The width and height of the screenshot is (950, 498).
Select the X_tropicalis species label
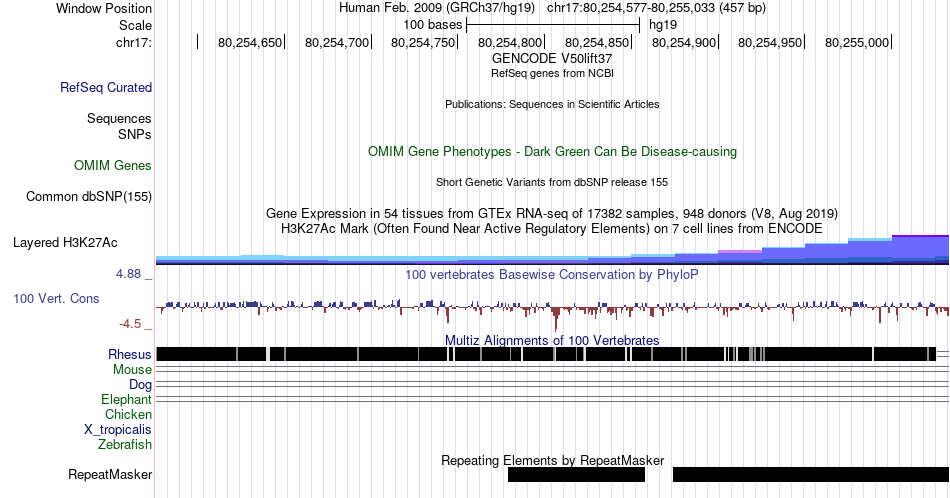click(x=118, y=430)
